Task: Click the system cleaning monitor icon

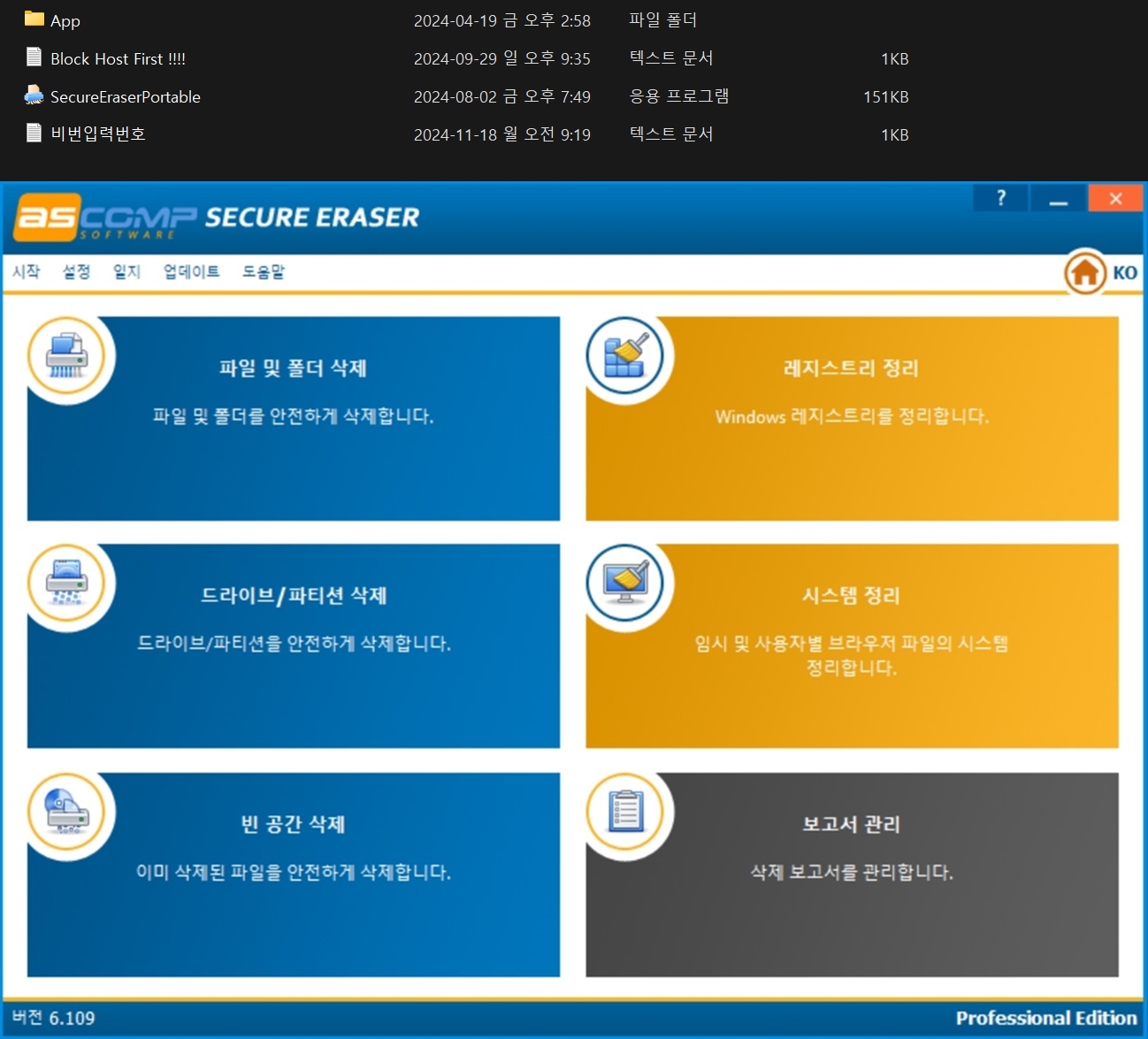Action: click(625, 583)
